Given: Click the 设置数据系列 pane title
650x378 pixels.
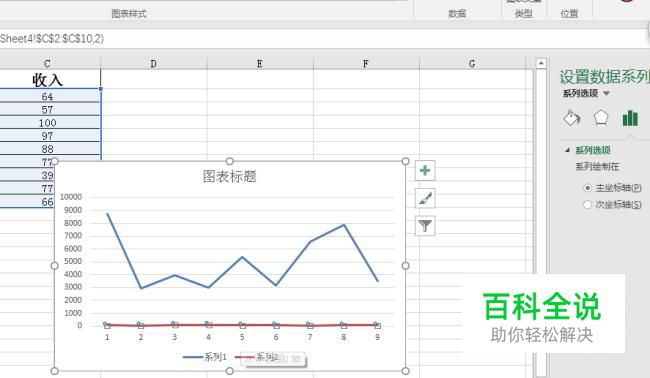Looking at the screenshot, I should (x=604, y=77).
